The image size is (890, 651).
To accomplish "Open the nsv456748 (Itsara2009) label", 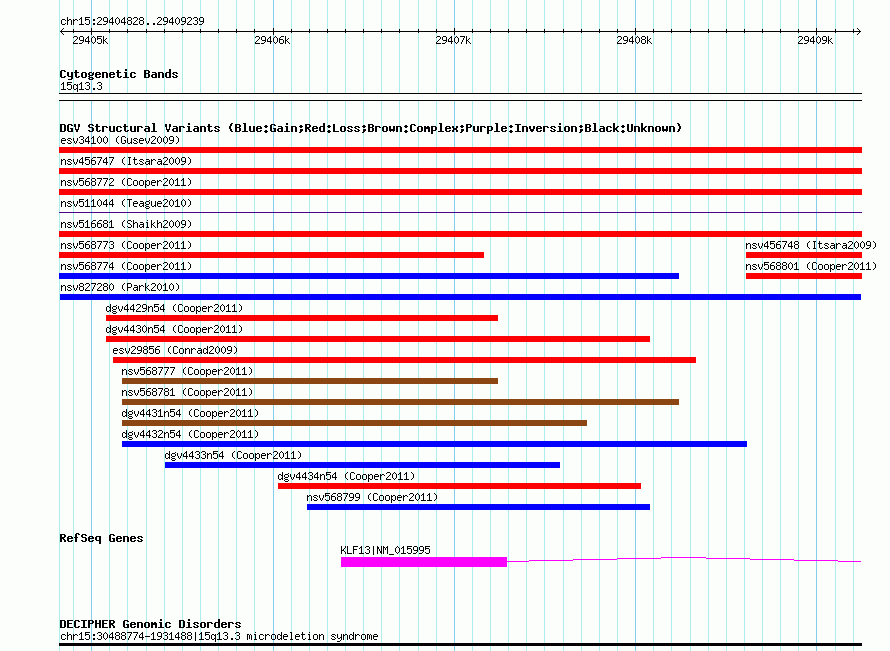I will click(x=811, y=245).
